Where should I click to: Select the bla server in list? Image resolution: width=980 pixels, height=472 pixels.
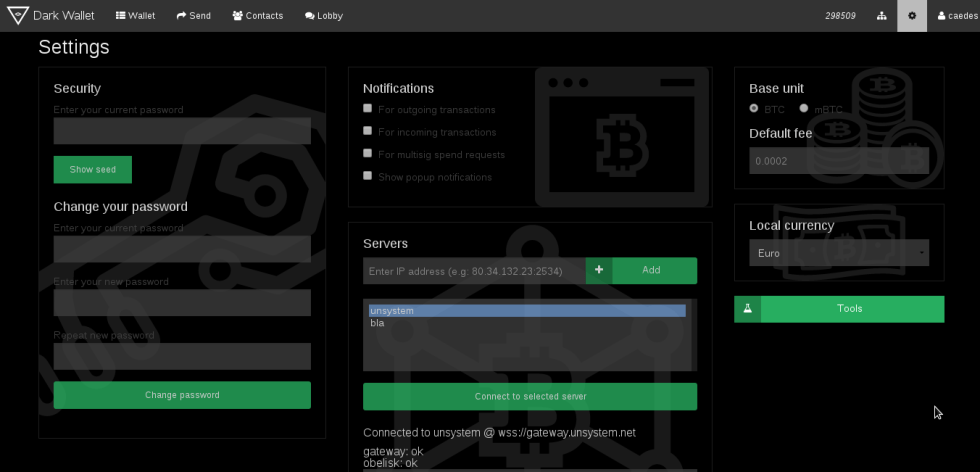(377, 323)
